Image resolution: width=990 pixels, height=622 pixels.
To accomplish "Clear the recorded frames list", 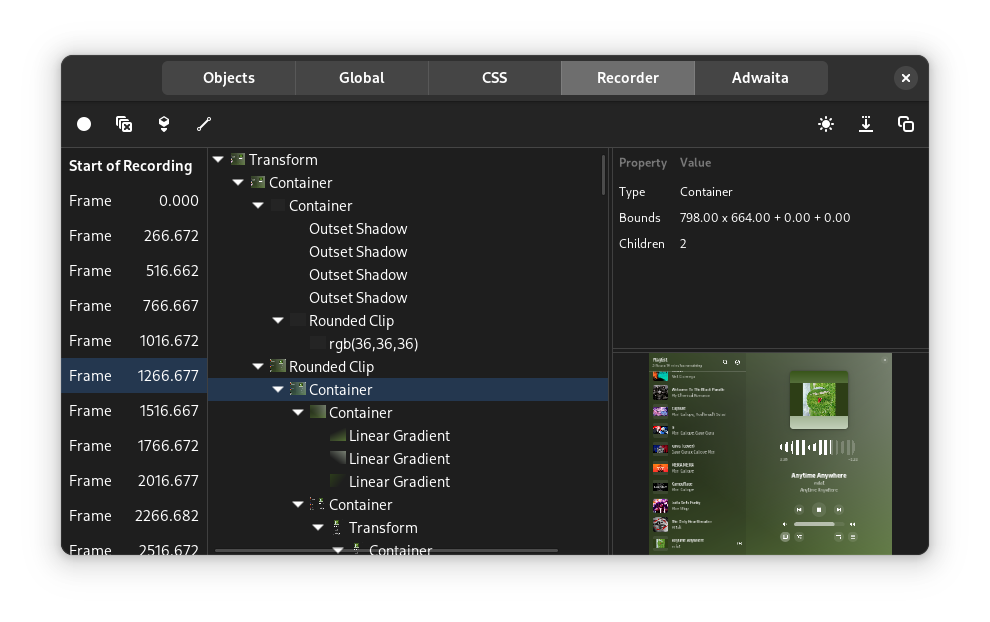I will click(124, 124).
